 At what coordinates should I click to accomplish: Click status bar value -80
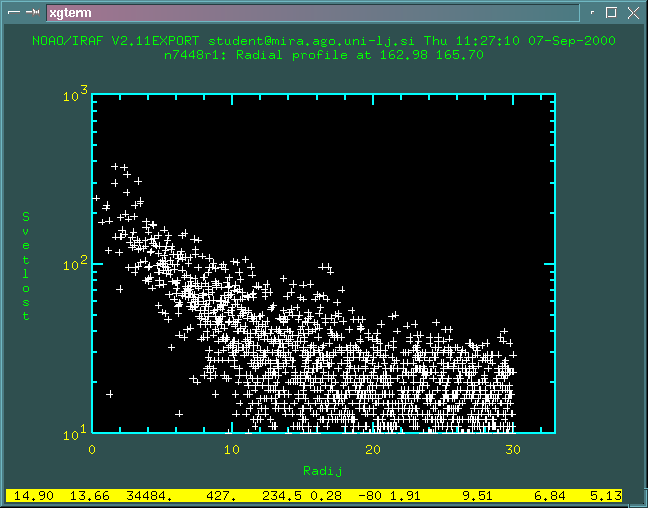pyautogui.click(x=369, y=495)
